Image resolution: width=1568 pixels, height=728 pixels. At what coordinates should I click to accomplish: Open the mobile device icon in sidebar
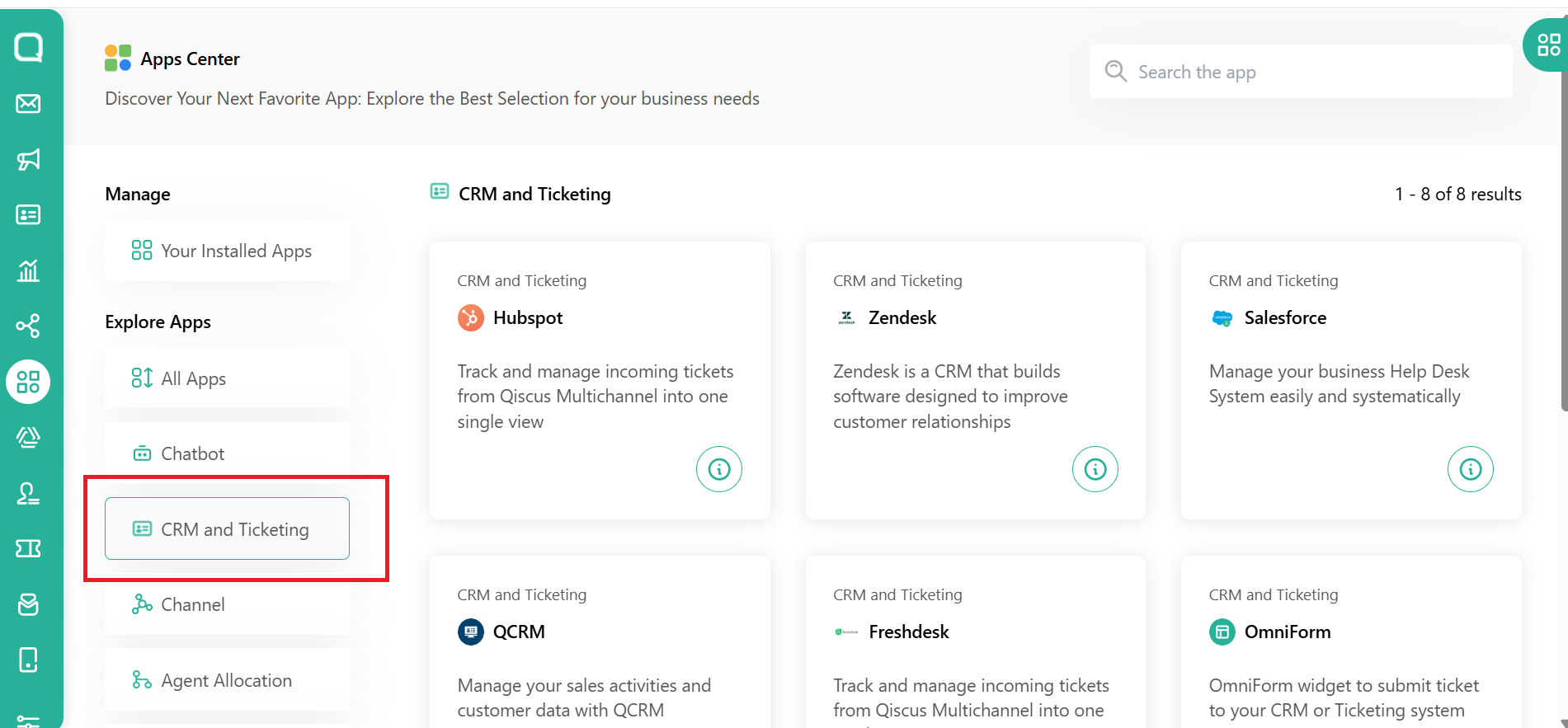[x=28, y=660]
